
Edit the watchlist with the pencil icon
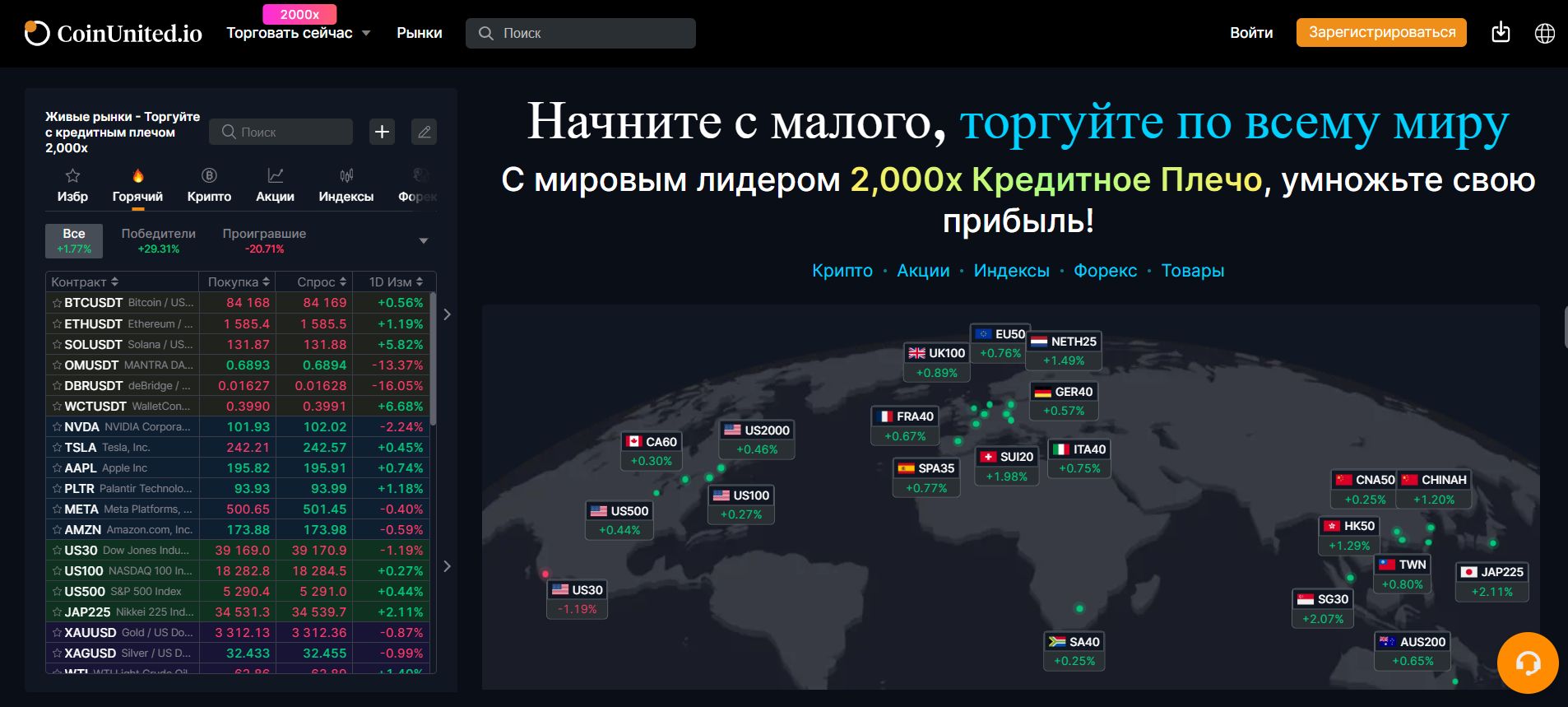click(424, 132)
